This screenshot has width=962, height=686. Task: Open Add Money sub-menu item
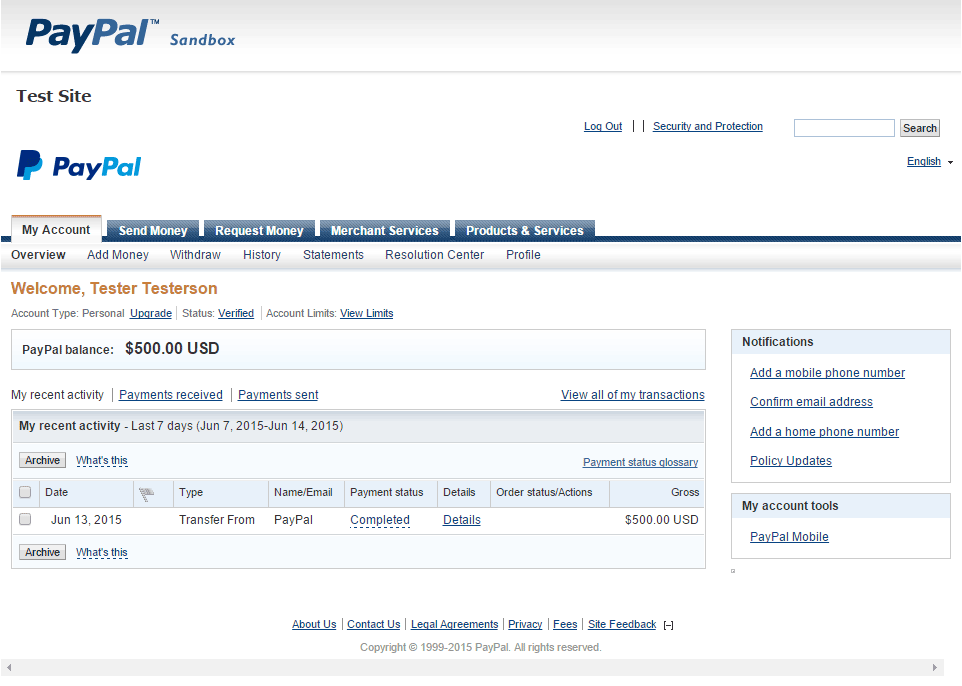point(118,255)
